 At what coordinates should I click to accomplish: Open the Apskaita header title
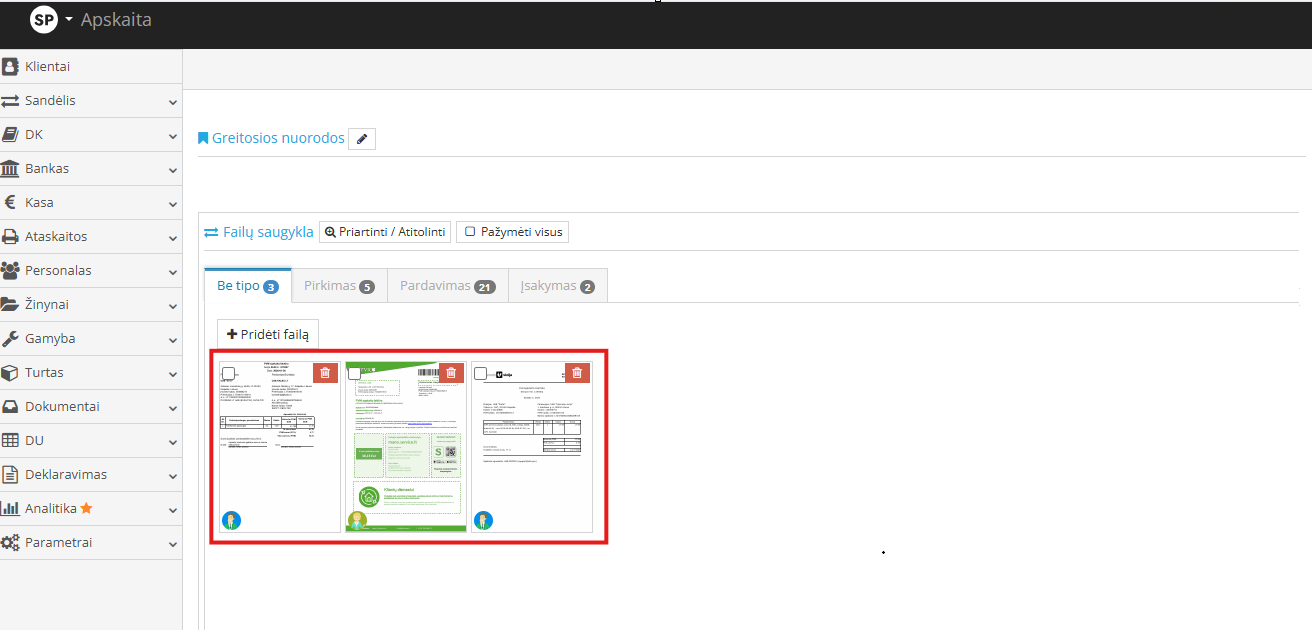click(x=116, y=19)
